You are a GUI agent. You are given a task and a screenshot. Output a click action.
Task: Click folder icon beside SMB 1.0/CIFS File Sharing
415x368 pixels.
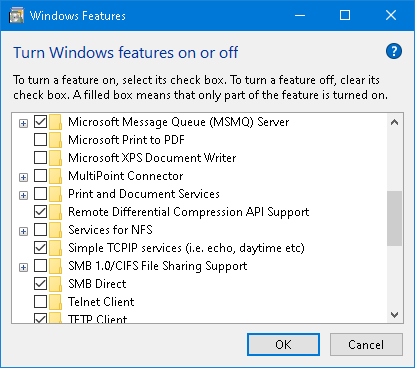[55, 266]
